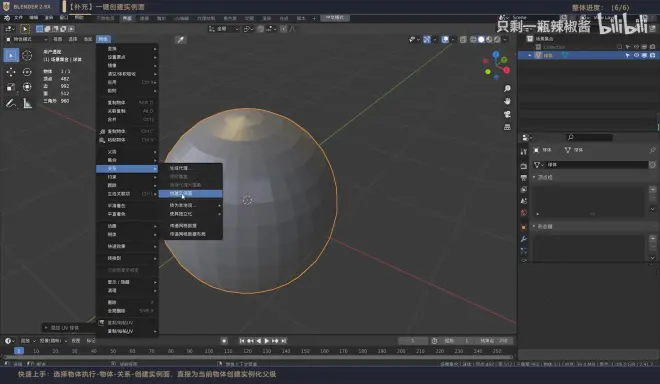Open the Parent submenu in Object menu
The width and height of the screenshot is (660, 384).
click(x=127, y=152)
